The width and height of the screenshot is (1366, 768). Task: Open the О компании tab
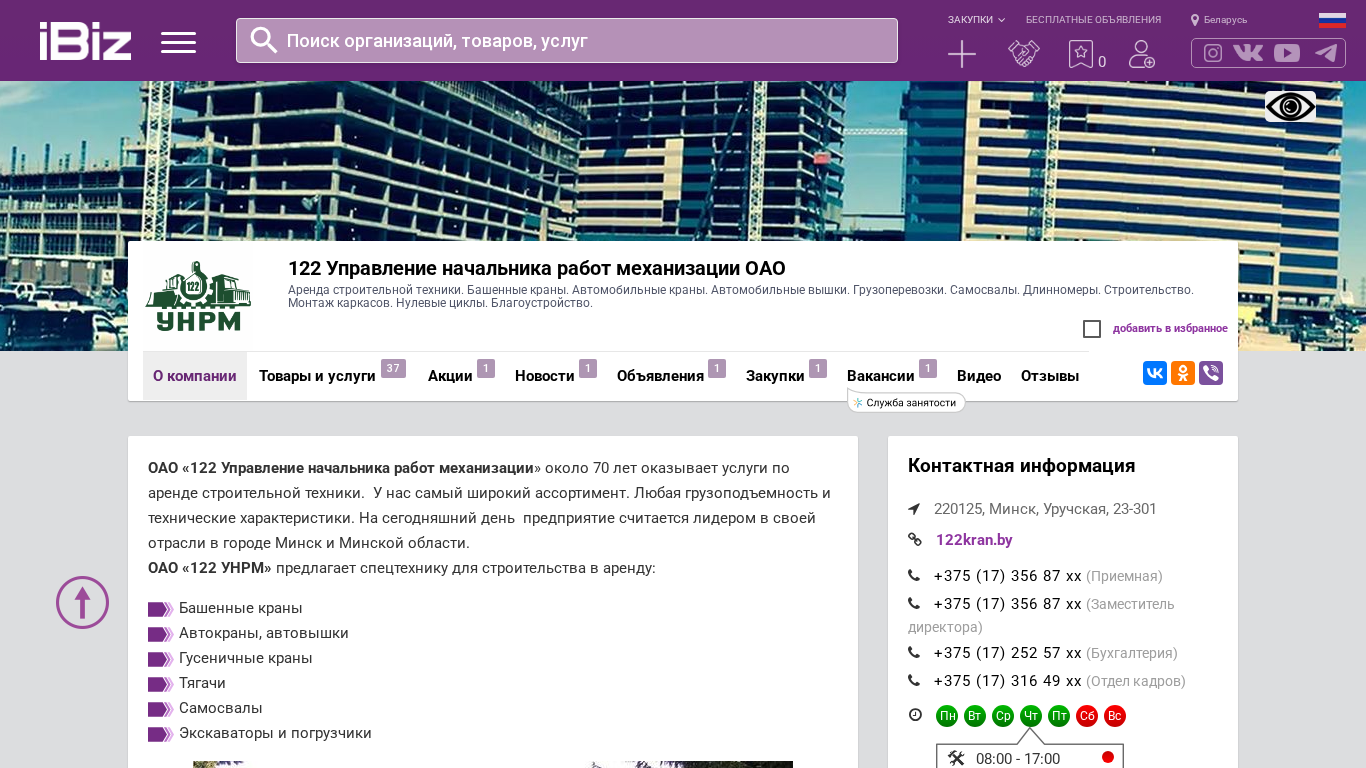(195, 376)
